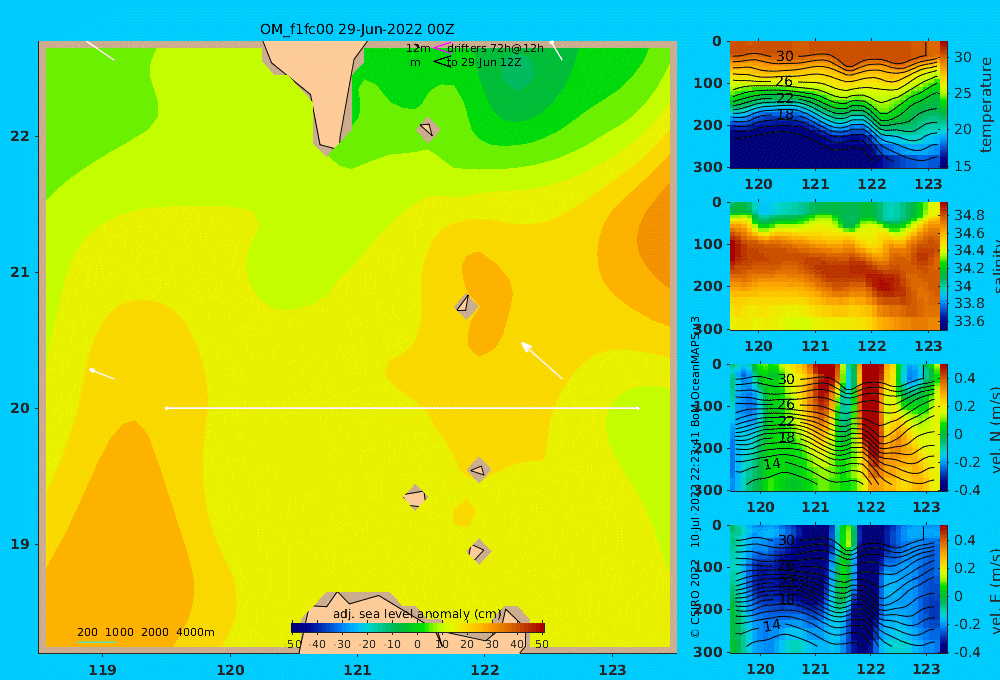Viewport: 1000px width, 680px height.
Task: Click the 15 tick on the temperature colorbar
Action: tap(963, 166)
